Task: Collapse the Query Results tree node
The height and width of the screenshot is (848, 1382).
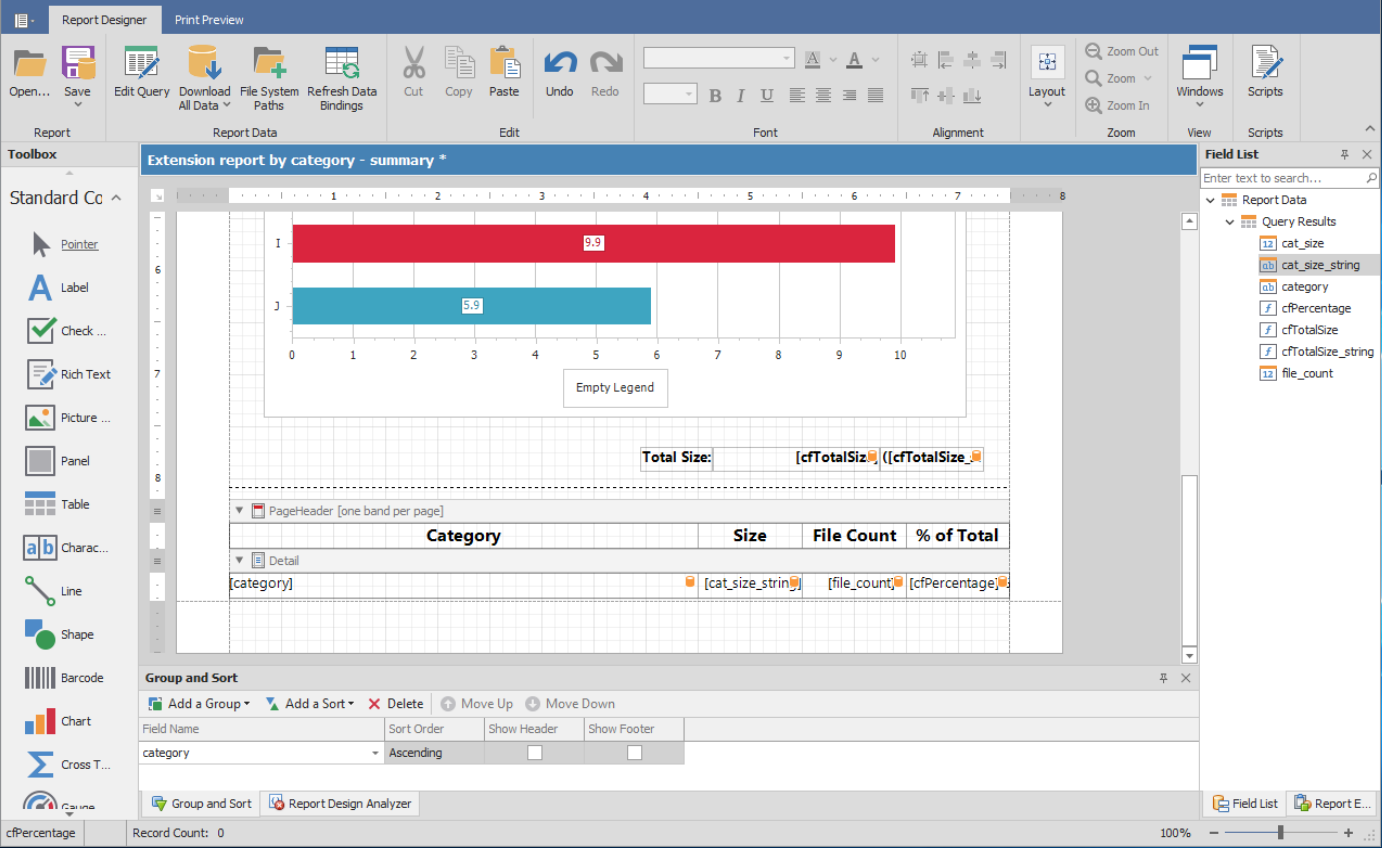Action: coord(1230,222)
